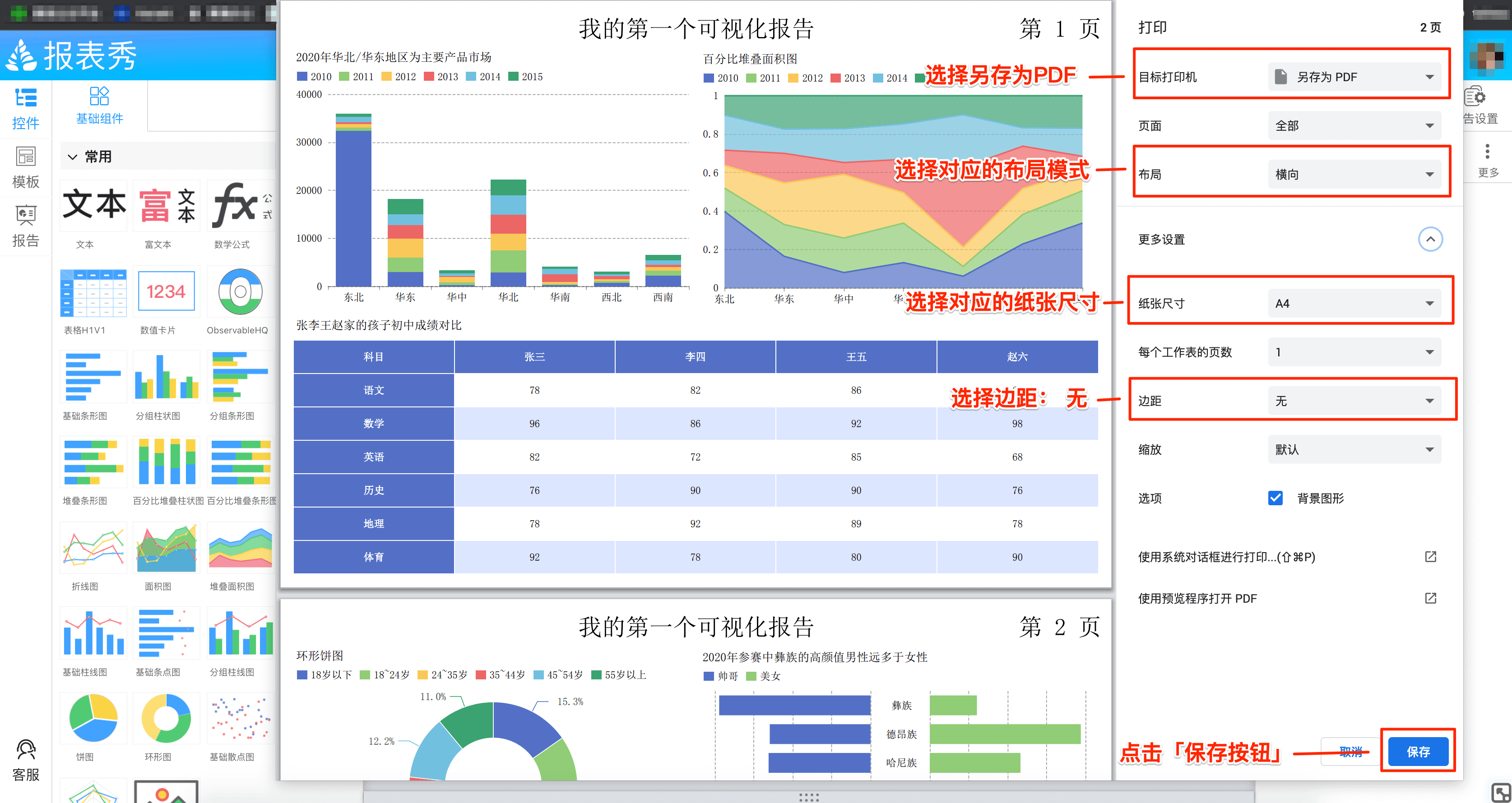Open the 更多 three-dot menu
This screenshot has height=803, width=1512.
pyautogui.click(x=1487, y=160)
